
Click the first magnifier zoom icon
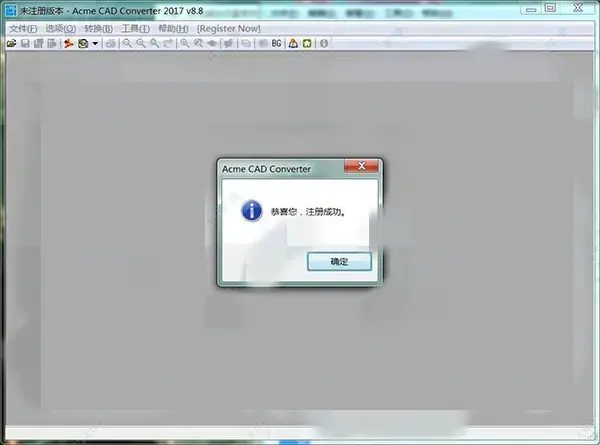click(x=127, y=44)
